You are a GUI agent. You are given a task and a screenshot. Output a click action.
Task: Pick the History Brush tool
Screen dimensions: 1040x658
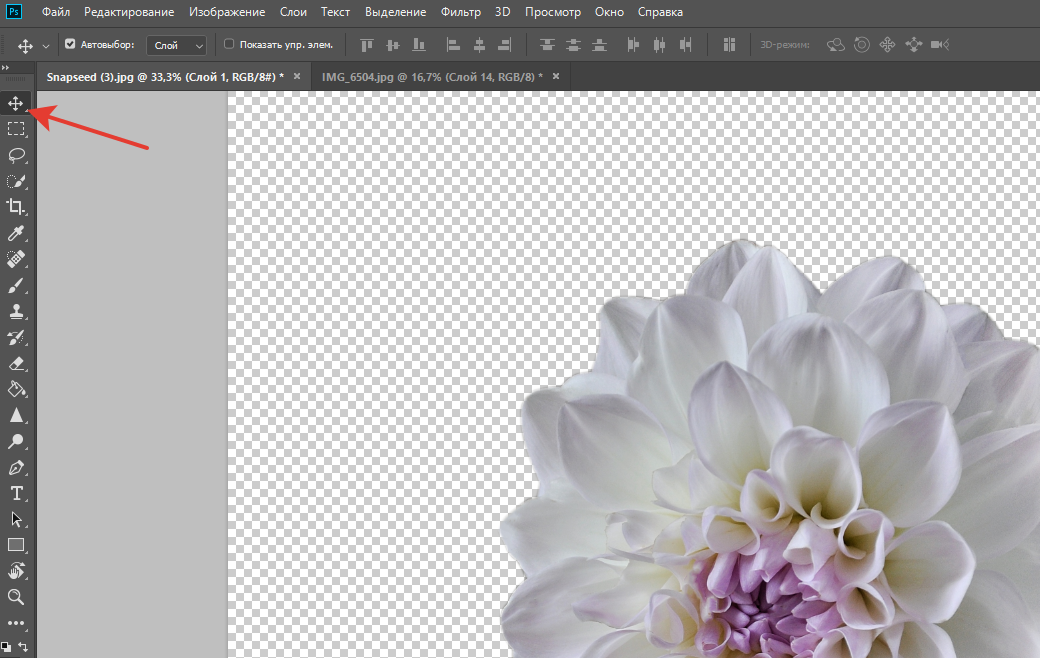pos(16,337)
